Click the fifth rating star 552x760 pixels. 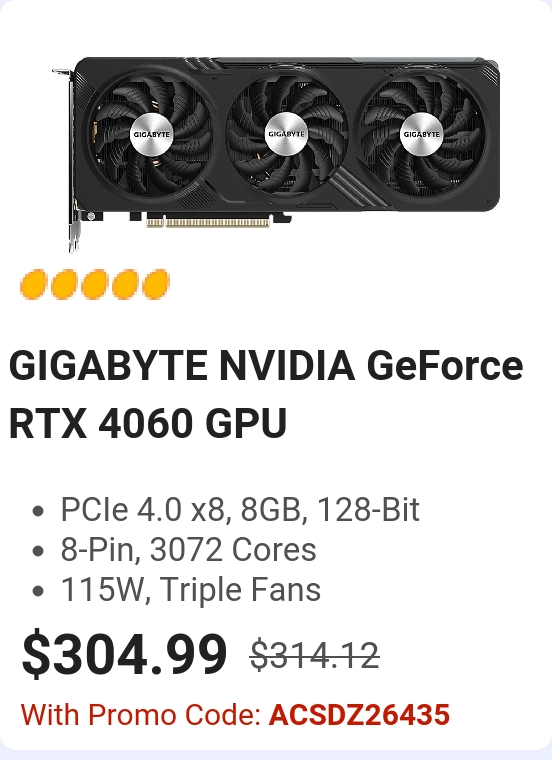click(x=156, y=284)
